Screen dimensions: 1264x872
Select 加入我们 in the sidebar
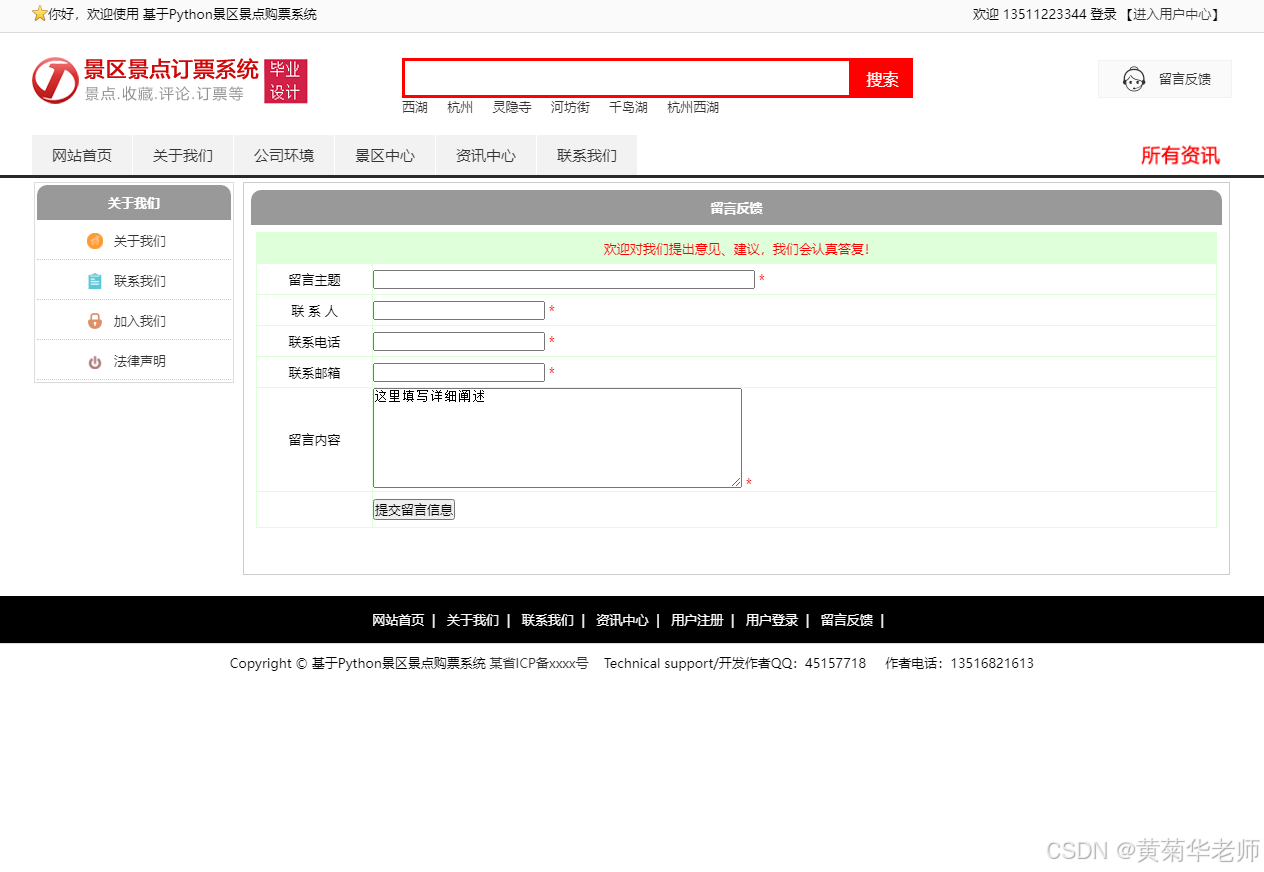pos(139,321)
